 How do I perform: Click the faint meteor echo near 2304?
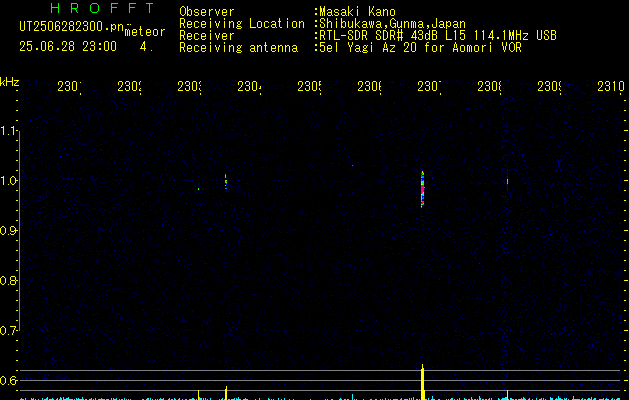pyautogui.click(x=226, y=181)
